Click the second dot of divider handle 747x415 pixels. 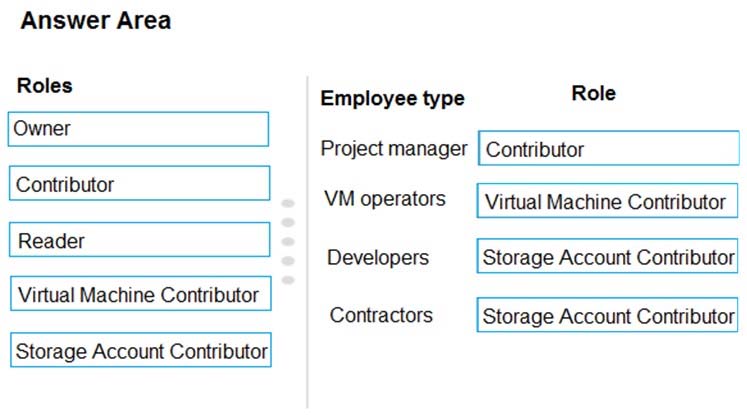click(288, 223)
